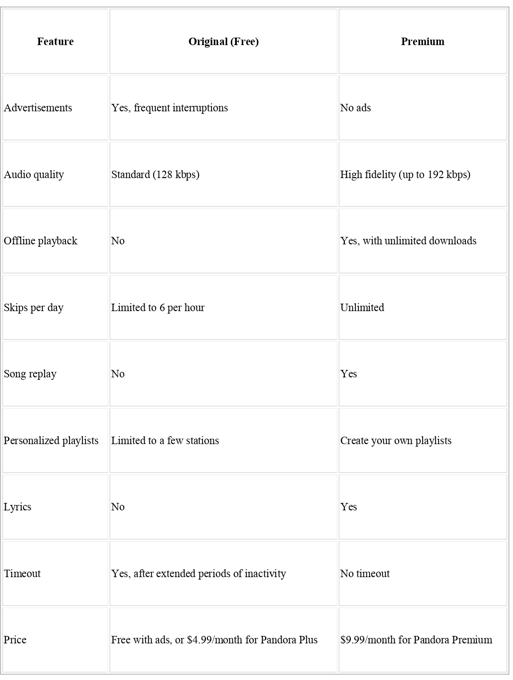513x680 pixels.
Task: Click 'Yes, after extended periods of inactivity'
Action: pyautogui.click(x=199, y=573)
